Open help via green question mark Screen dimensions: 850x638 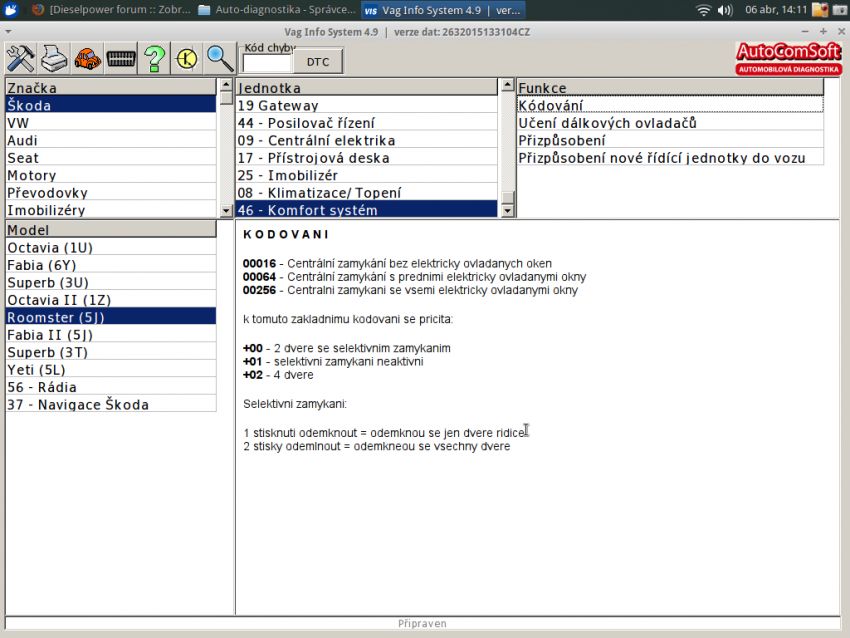click(154, 58)
